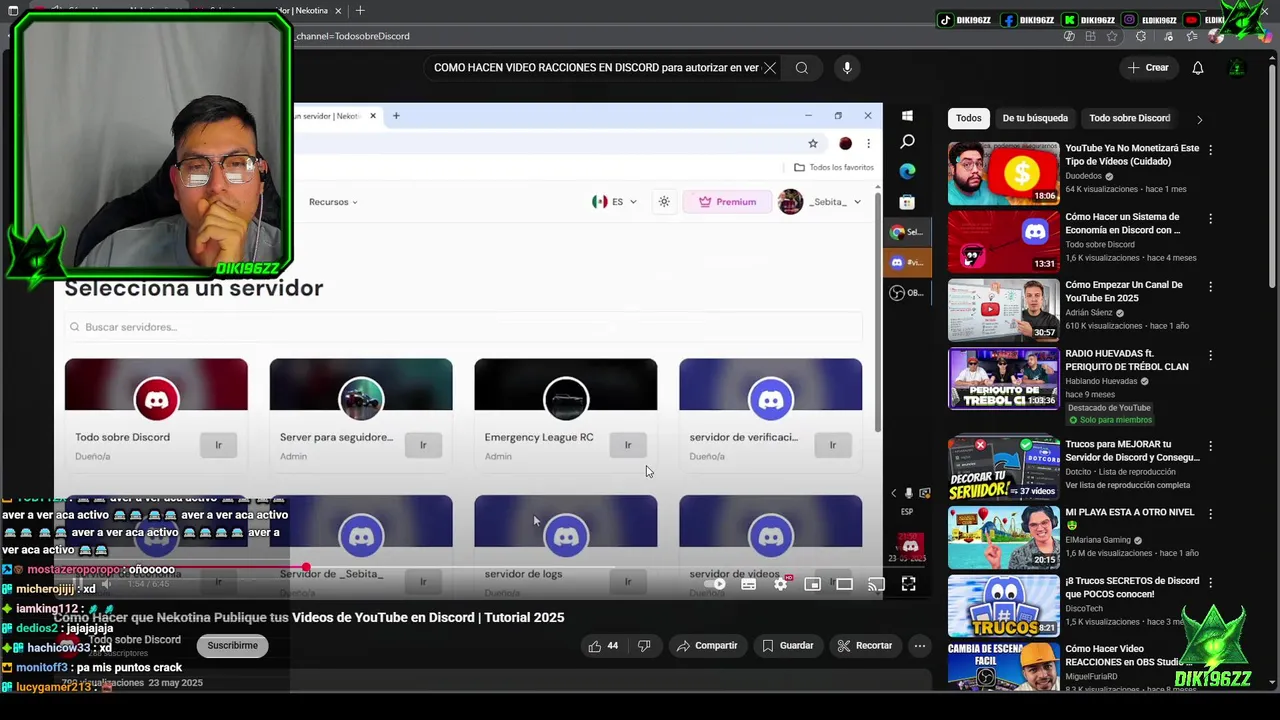The image size is (1280, 720).
Task: Open split screen icon in browser toolbar
Action: coord(1090,36)
